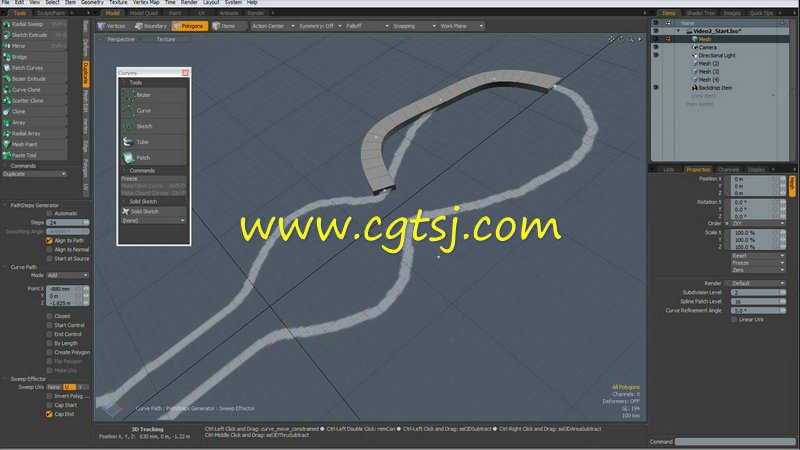Switch to the Render layout tab
Screen dimensions: 800x450
[x=256, y=13]
